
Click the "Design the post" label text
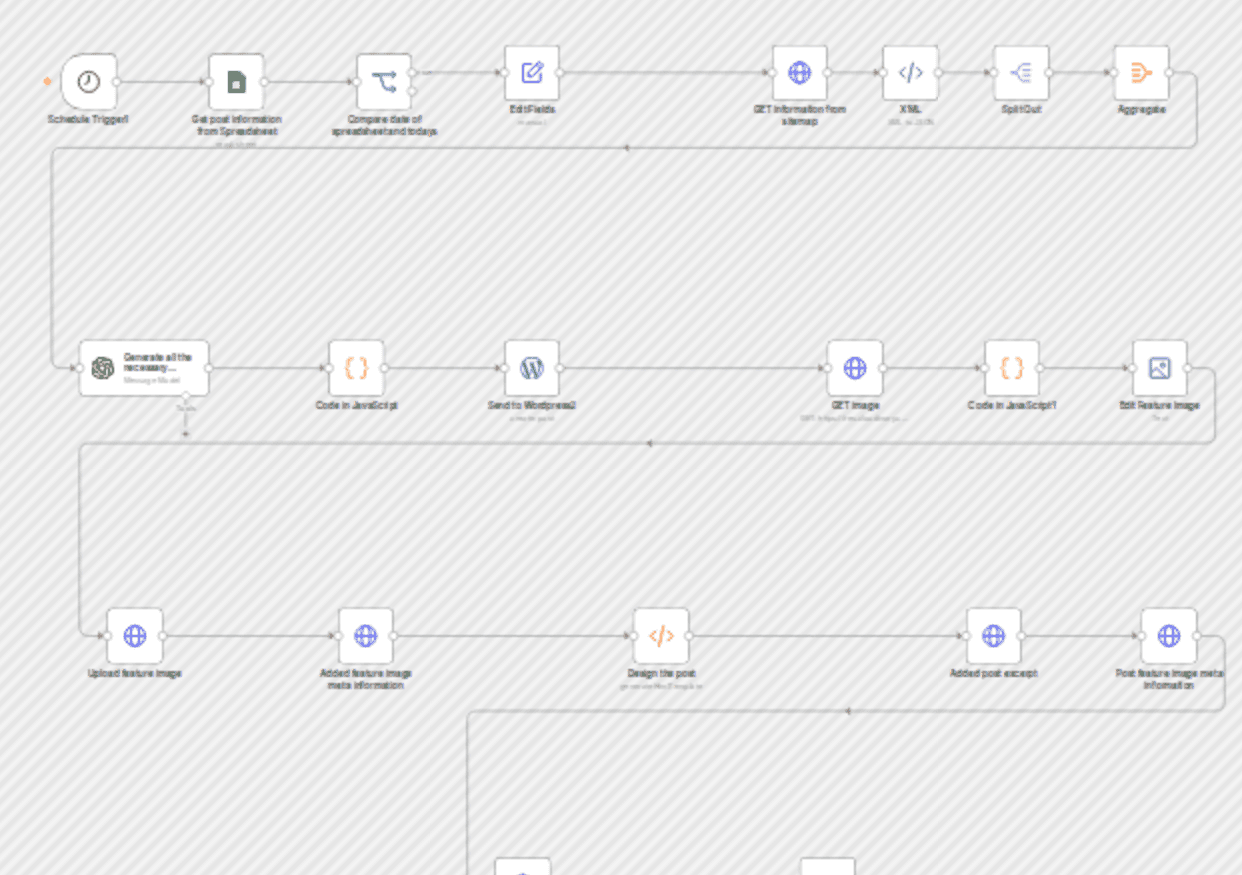[x=661, y=673]
